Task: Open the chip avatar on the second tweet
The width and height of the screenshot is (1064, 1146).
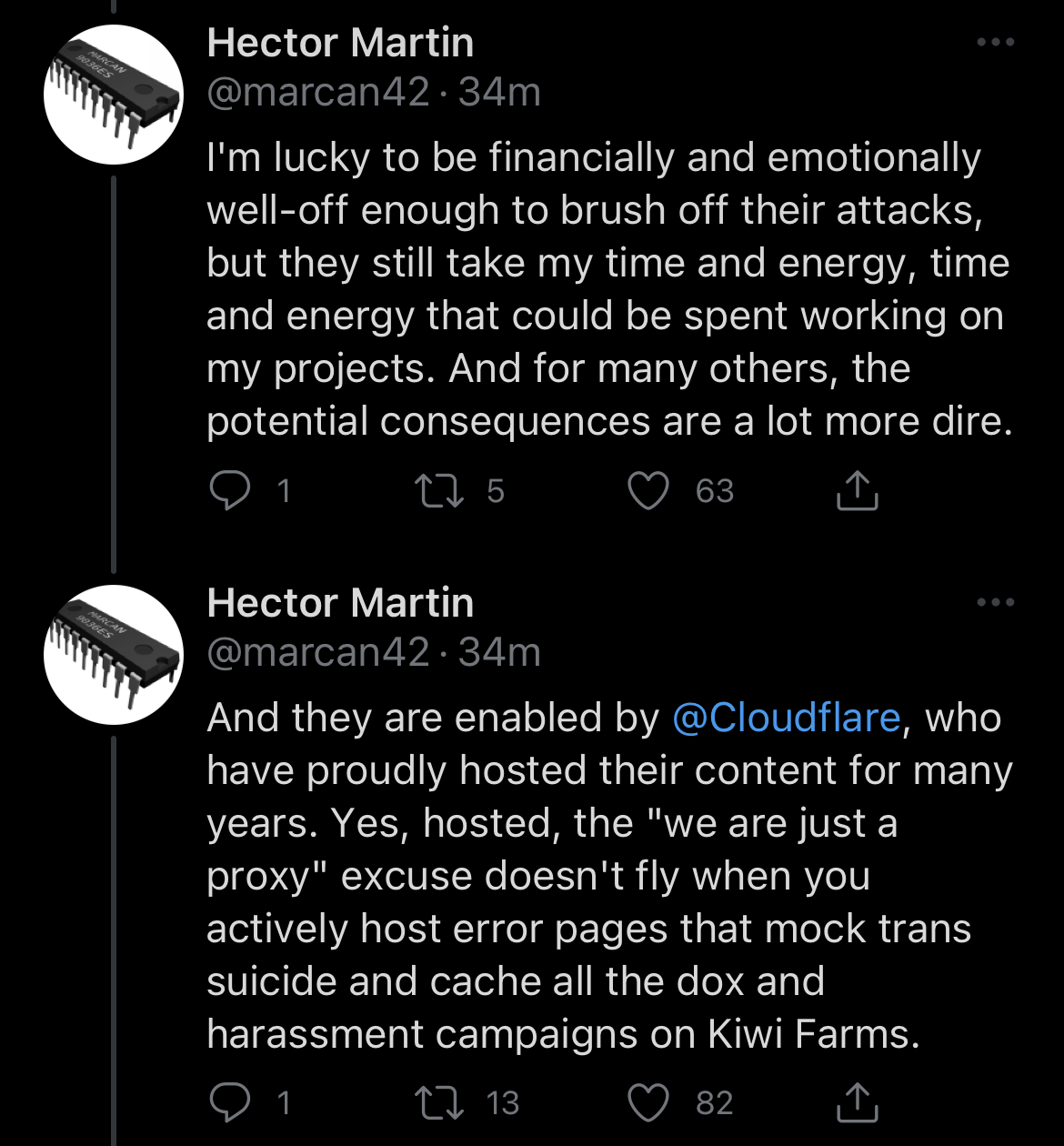Action: pyautogui.click(x=114, y=655)
